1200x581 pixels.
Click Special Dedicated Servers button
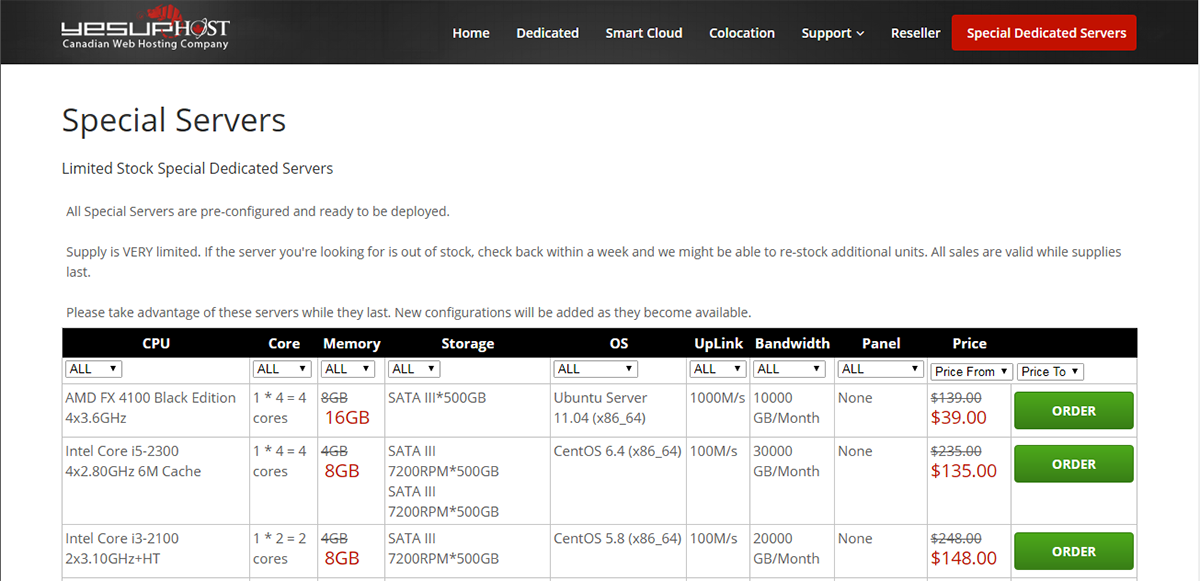pos(1046,33)
